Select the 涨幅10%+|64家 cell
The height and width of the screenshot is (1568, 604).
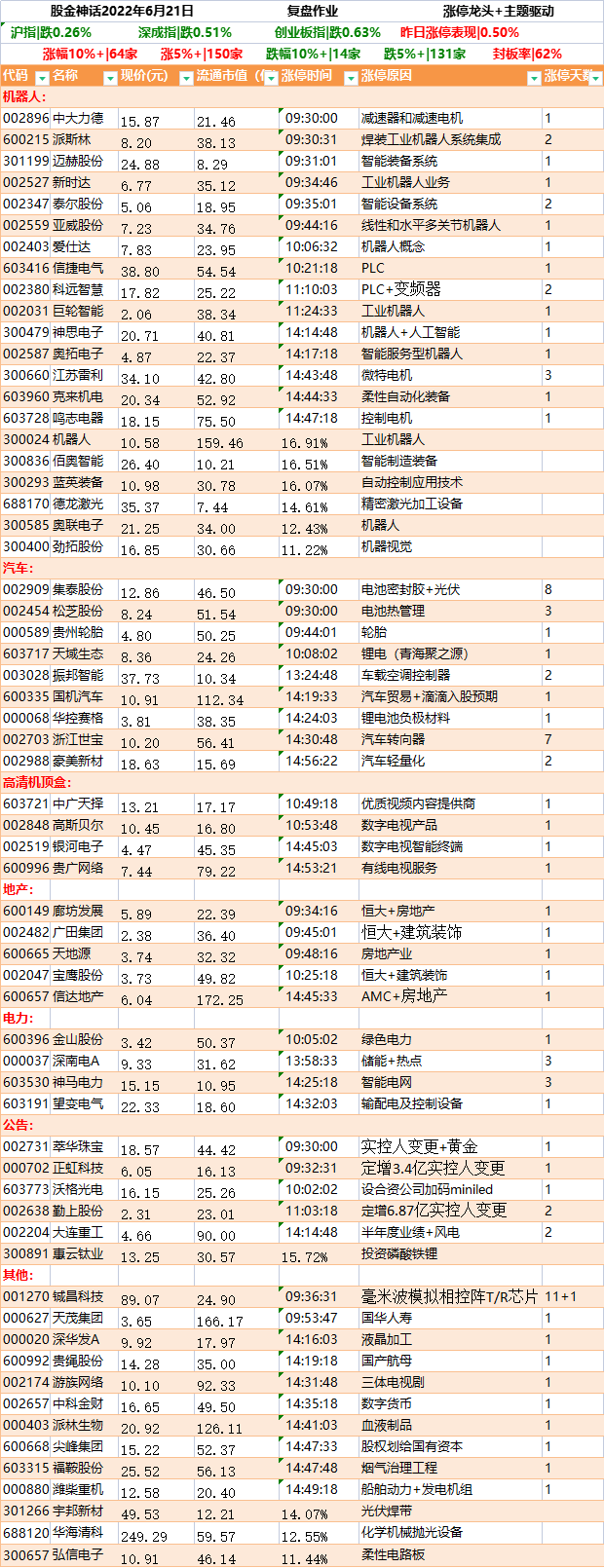coord(91,54)
